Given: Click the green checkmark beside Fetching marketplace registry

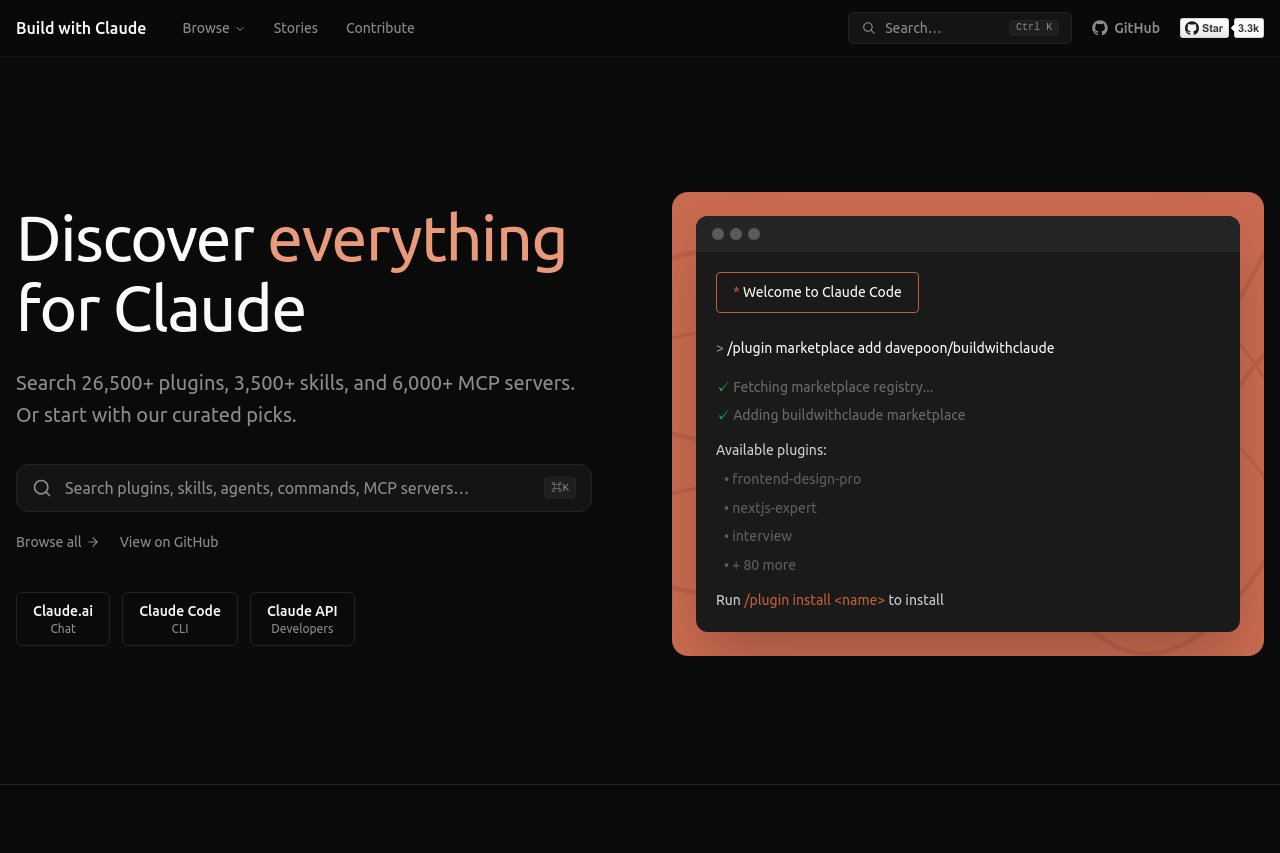Looking at the screenshot, I should [x=723, y=387].
